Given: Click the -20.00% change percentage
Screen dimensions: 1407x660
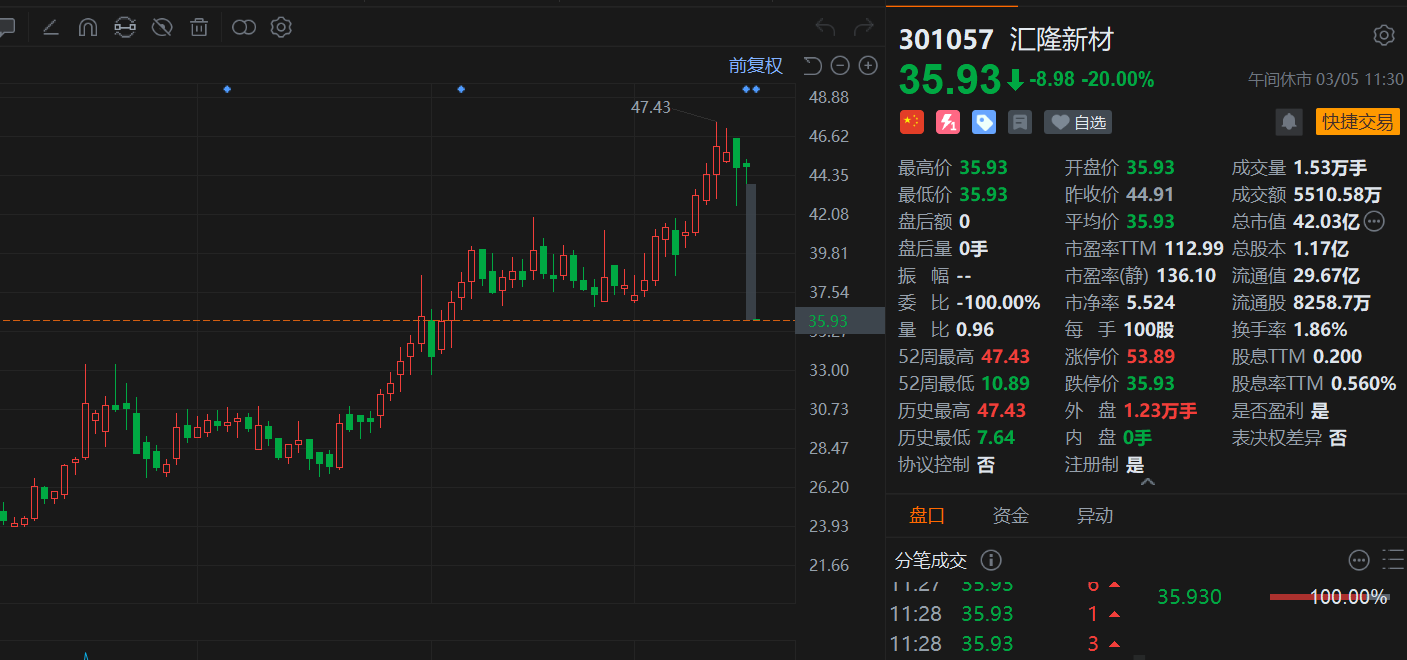Looking at the screenshot, I should point(1118,79).
